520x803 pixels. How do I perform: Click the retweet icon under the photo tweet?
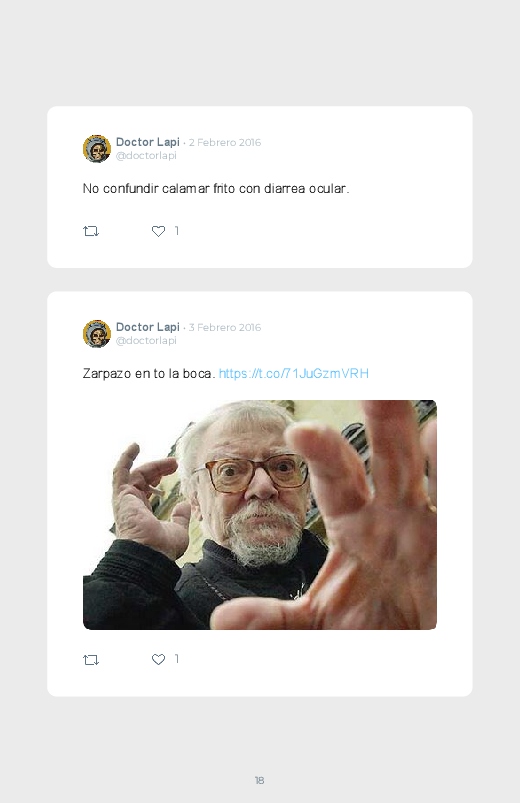(x=91, y=660)
